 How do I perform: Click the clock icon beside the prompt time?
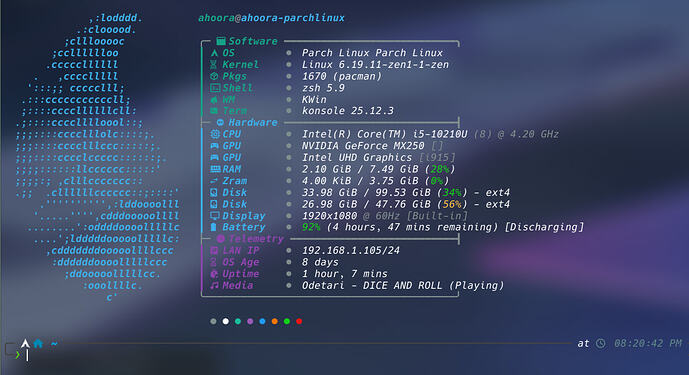click(600, 343)
